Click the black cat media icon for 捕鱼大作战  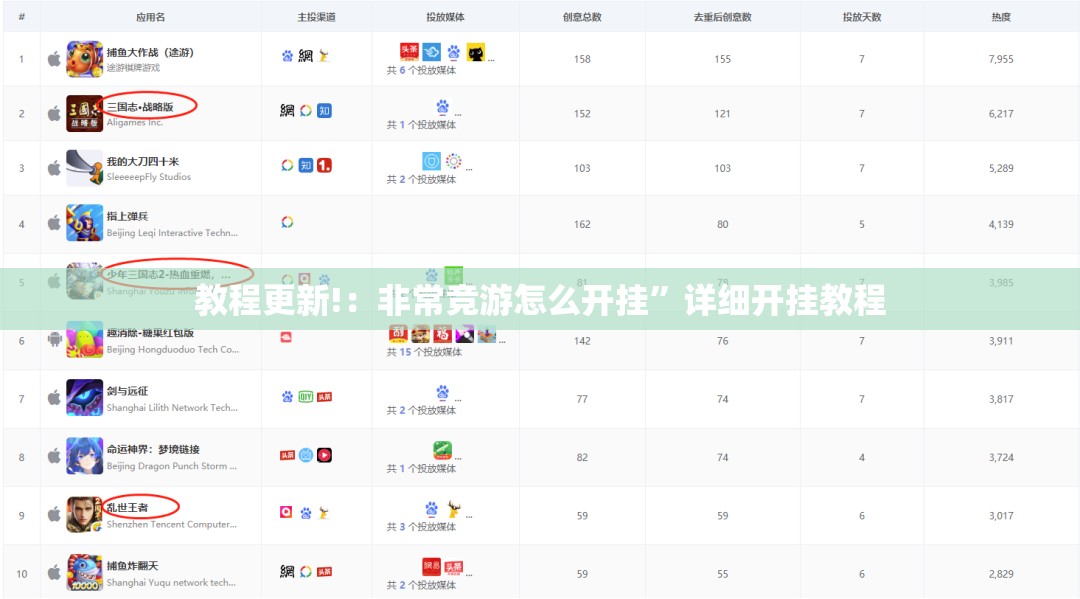click(x=476, y=52)
